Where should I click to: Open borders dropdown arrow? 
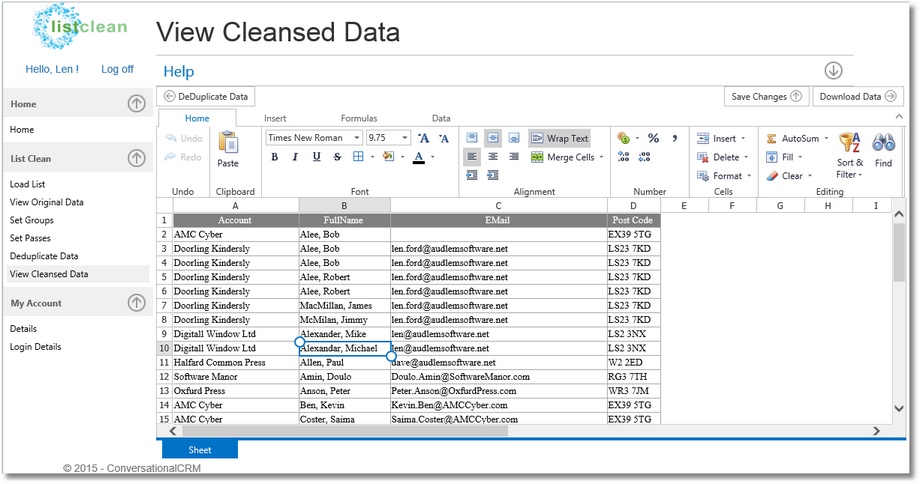pyautogui.click(x=372, y=157)
